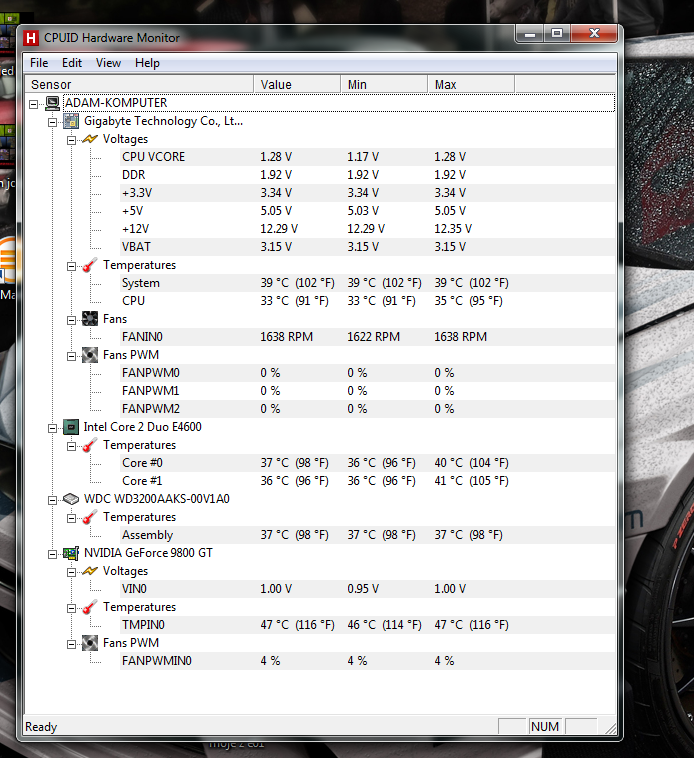This screenshot has height=758, width=694.
Task: Select the FANPWM2 row
Action: click(367, 409)
